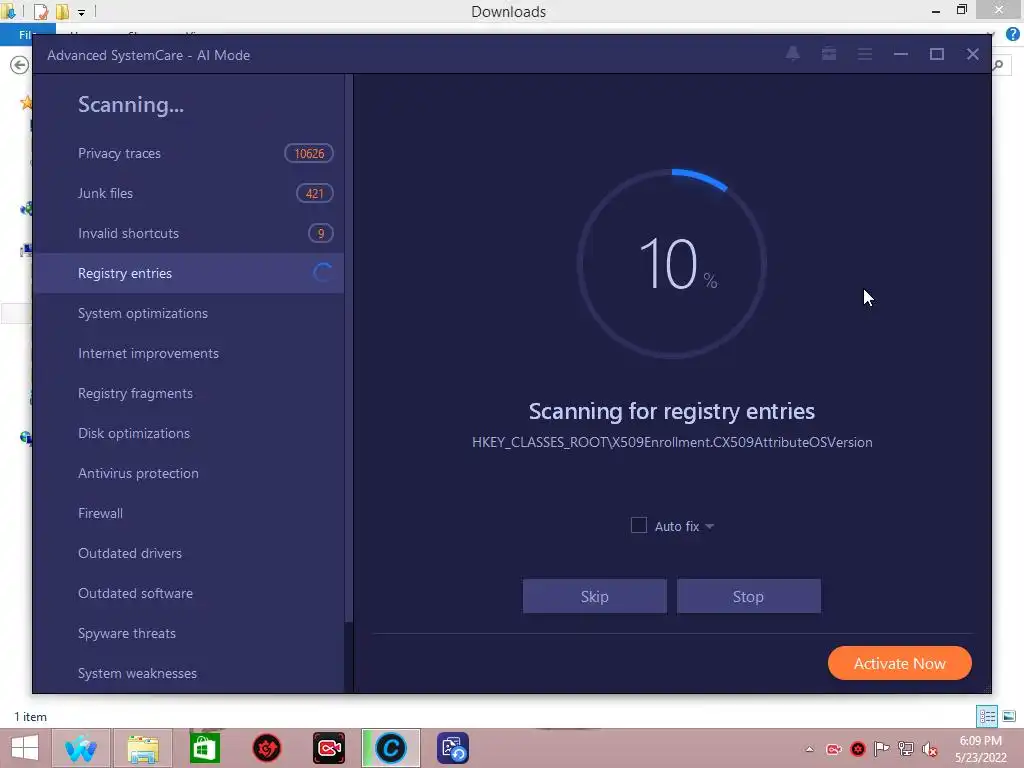The height and width of the screenshot is (768, 1024).
Task: Click the Activate Now button
Action: click(x=900, y=663)
